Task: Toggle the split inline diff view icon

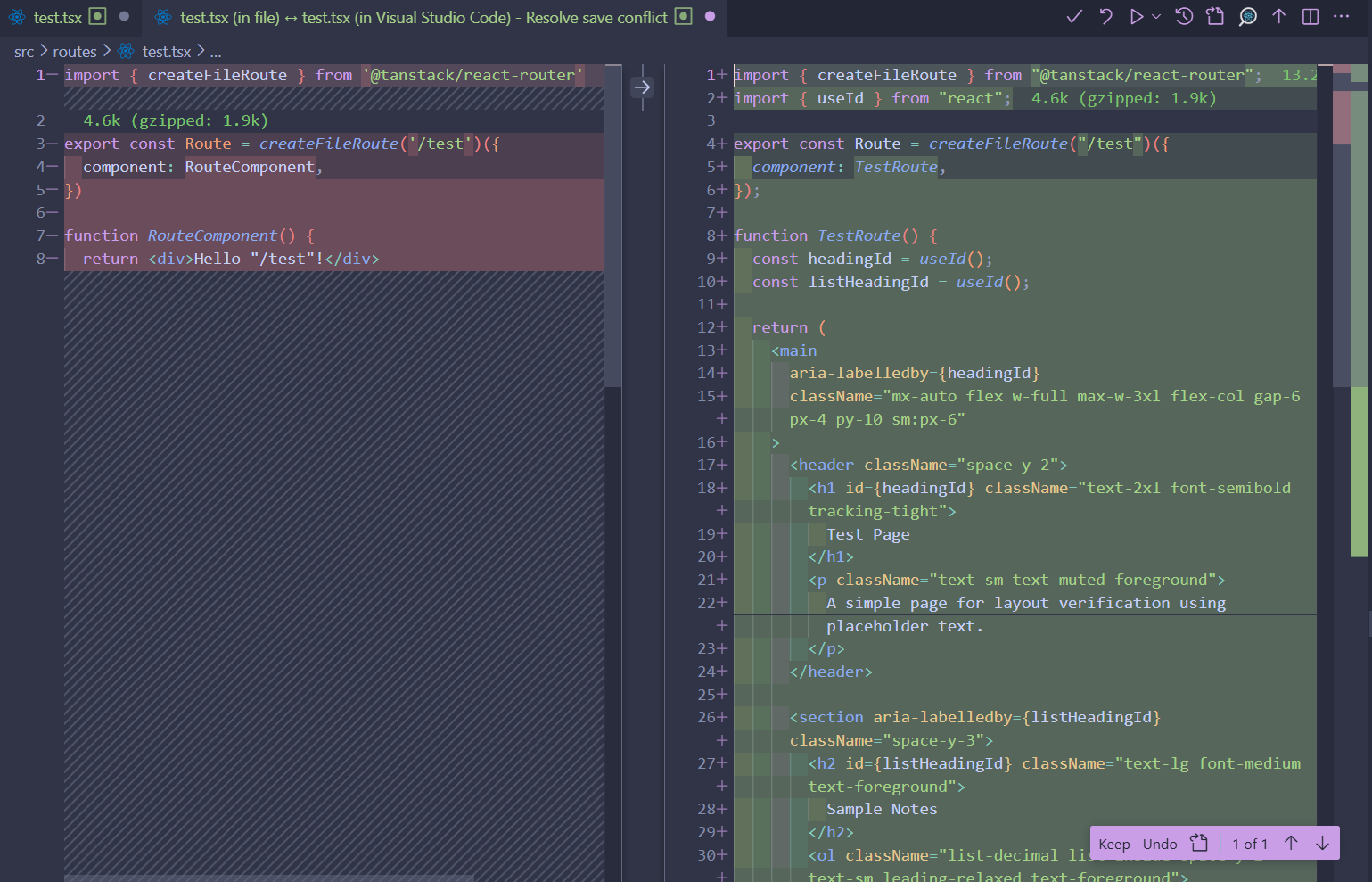Action: click(1310, 17)
